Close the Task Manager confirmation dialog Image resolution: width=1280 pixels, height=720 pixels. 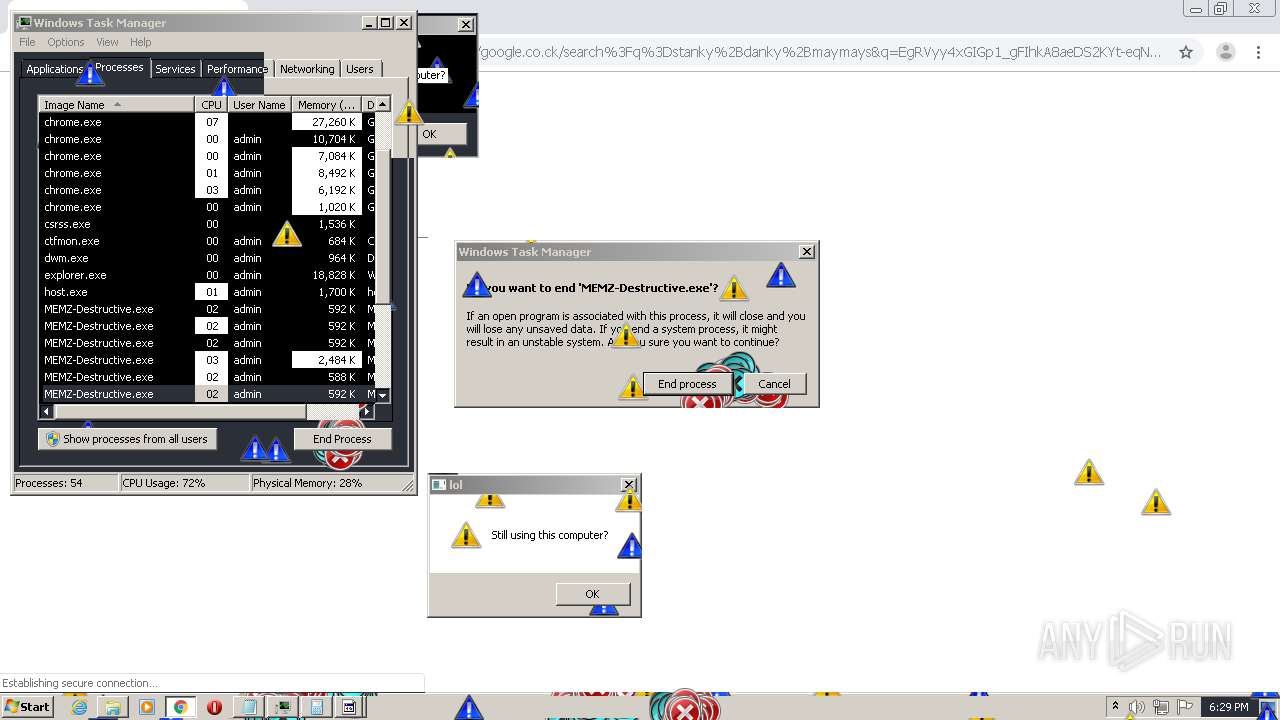(x=806, y=252)
